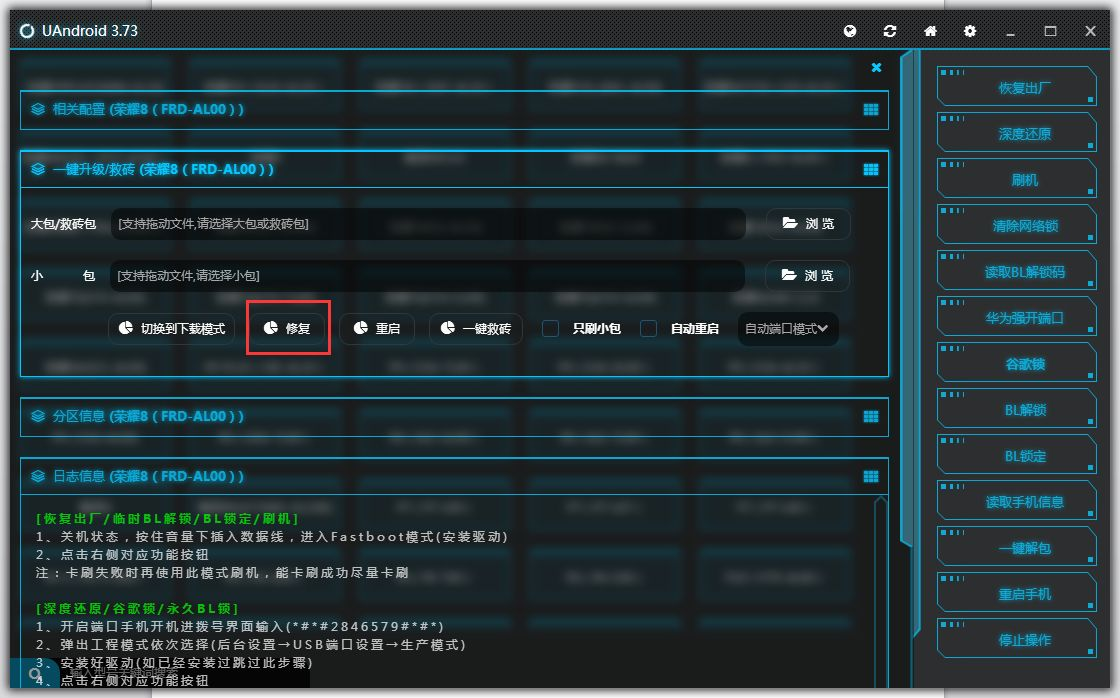Click grid icon on 日志信息 panel header
1120x698 pixels.
click(x=871, y=477)
